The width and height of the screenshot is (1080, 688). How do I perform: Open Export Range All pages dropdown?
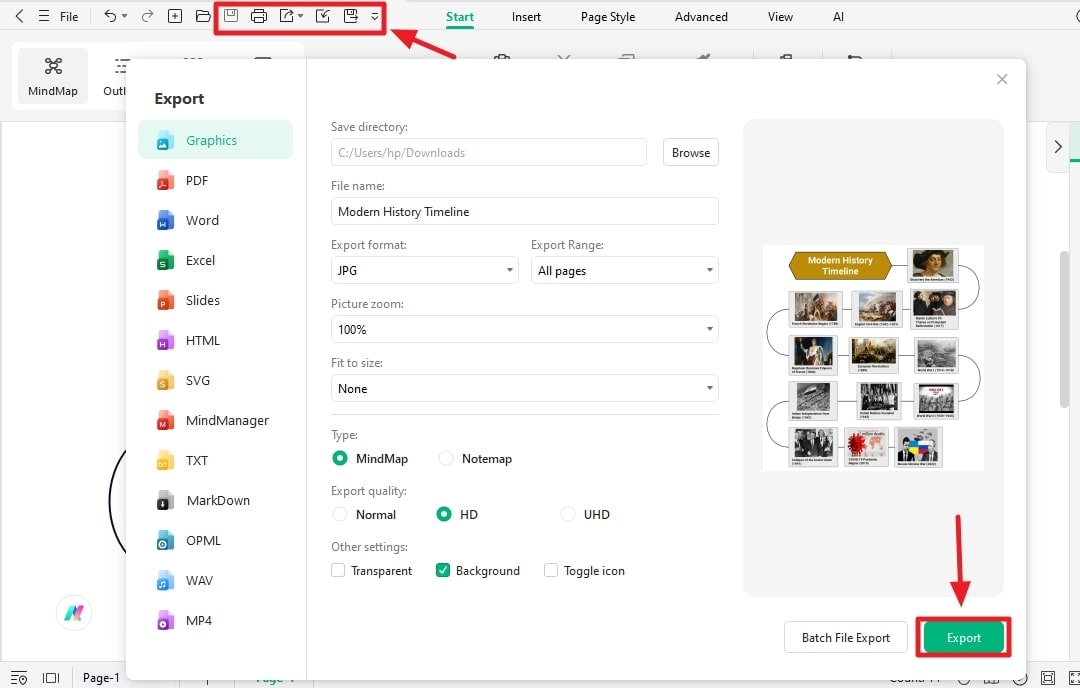[625, 270]
